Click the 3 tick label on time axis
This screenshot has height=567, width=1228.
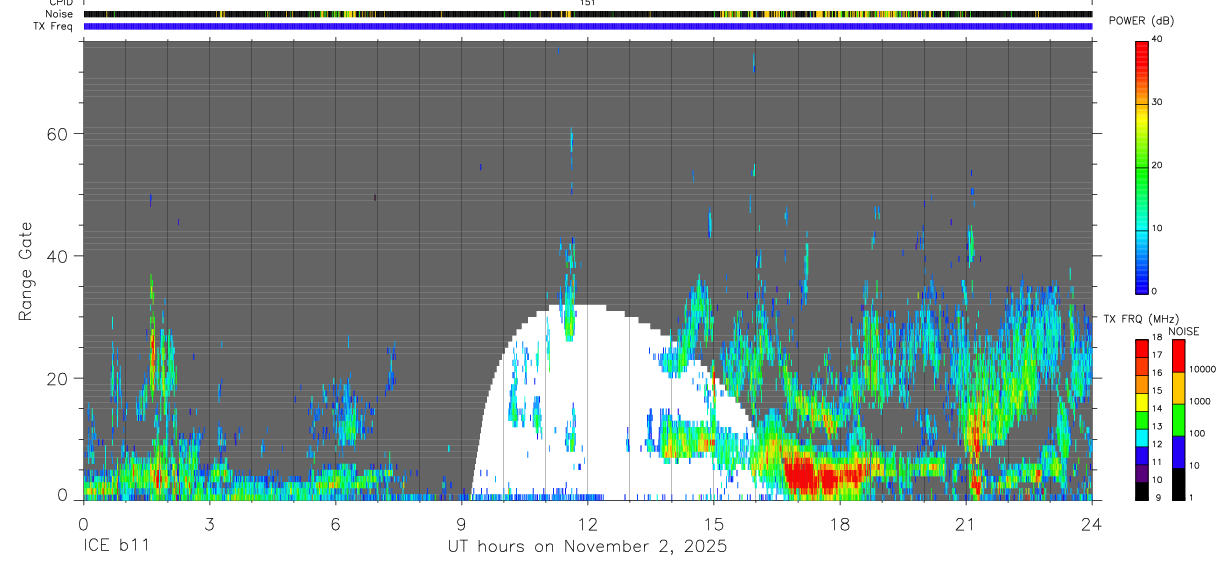(209, 523)
